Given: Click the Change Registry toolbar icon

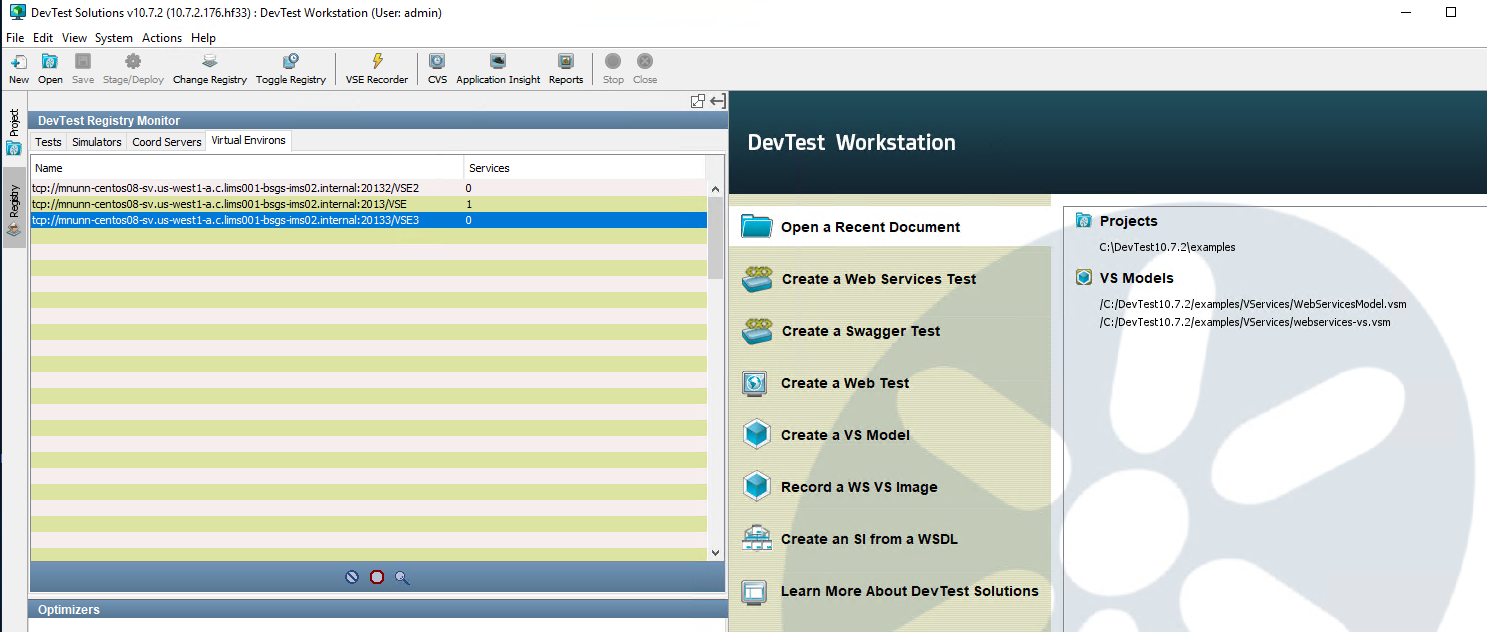Looking at the screenshot, I should (x=209, y=68).
